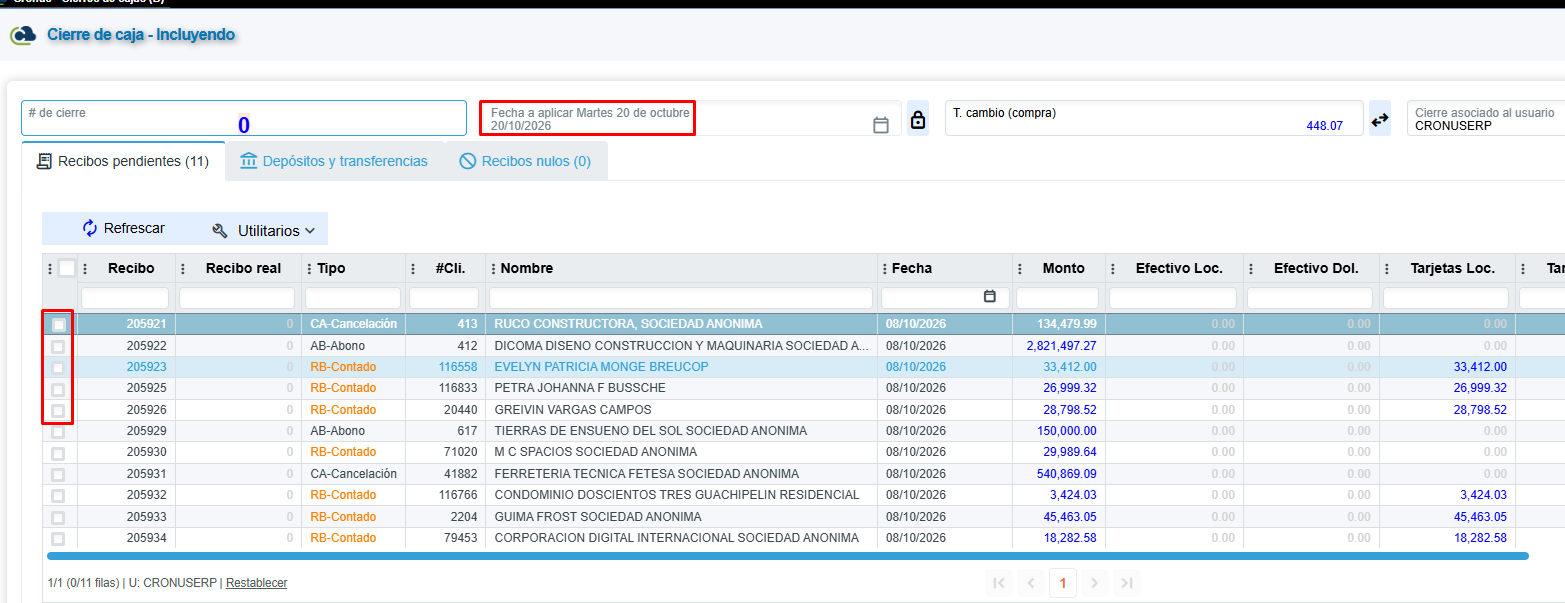
Task: Open the Recibo real column options menu
Action: coord(183,268)
